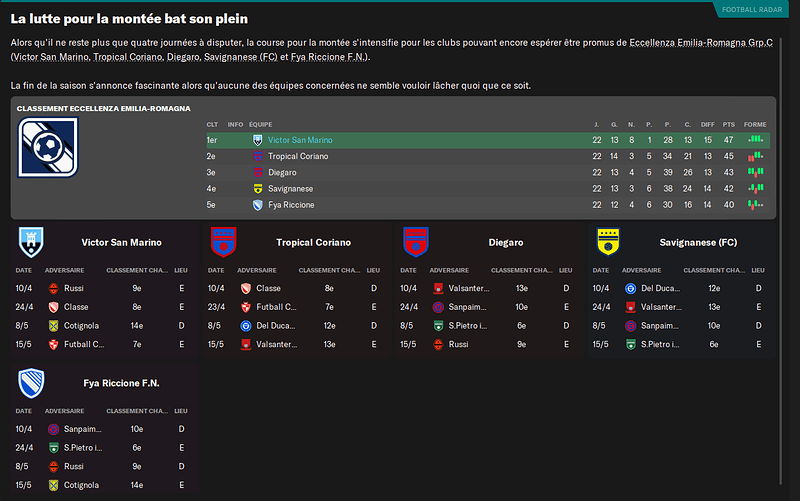The image size is (800, 501).
Task: Sort standings by PTS column header
Action: (729, 124)
